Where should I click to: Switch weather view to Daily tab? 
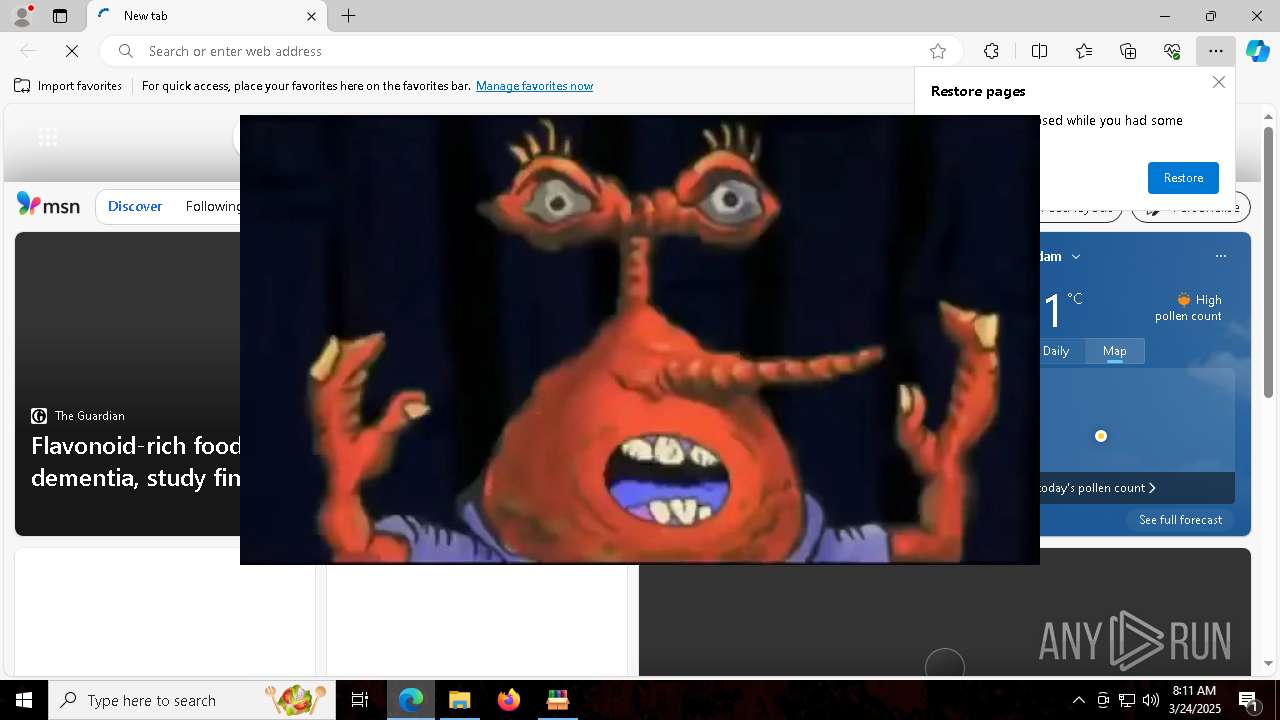coord(1056,351)
